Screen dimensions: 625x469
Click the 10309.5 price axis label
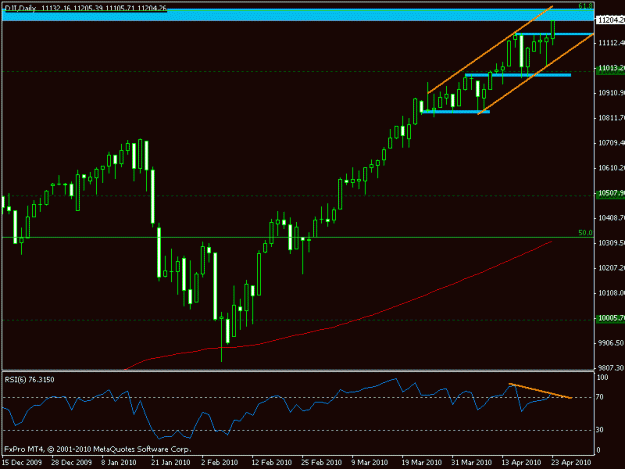[611, 243]
